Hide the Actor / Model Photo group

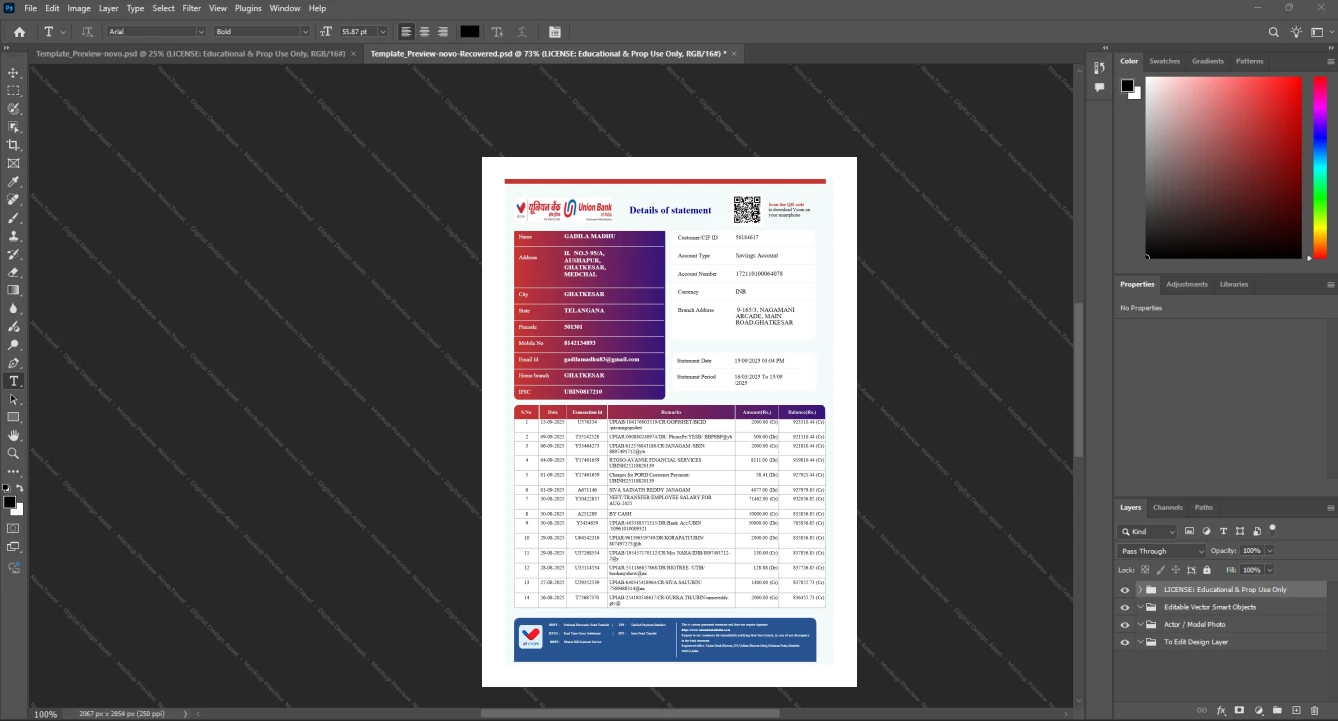click(x=1125, y=625)
